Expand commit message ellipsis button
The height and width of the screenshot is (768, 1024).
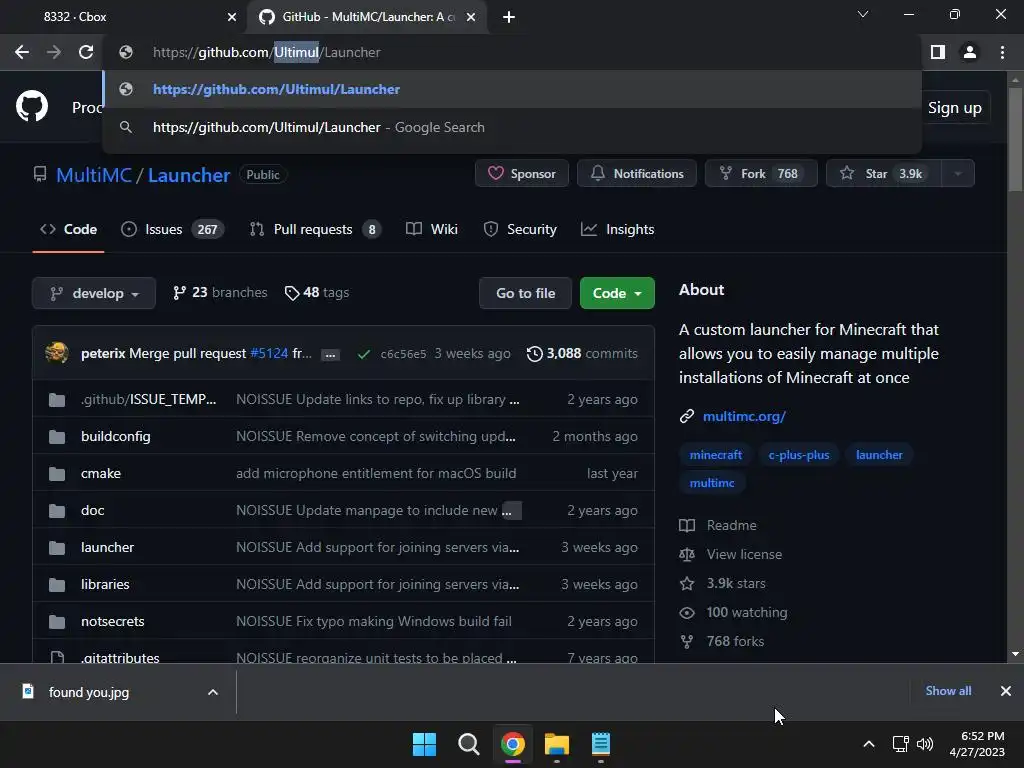pyautogui.click(x=330, y=355)
